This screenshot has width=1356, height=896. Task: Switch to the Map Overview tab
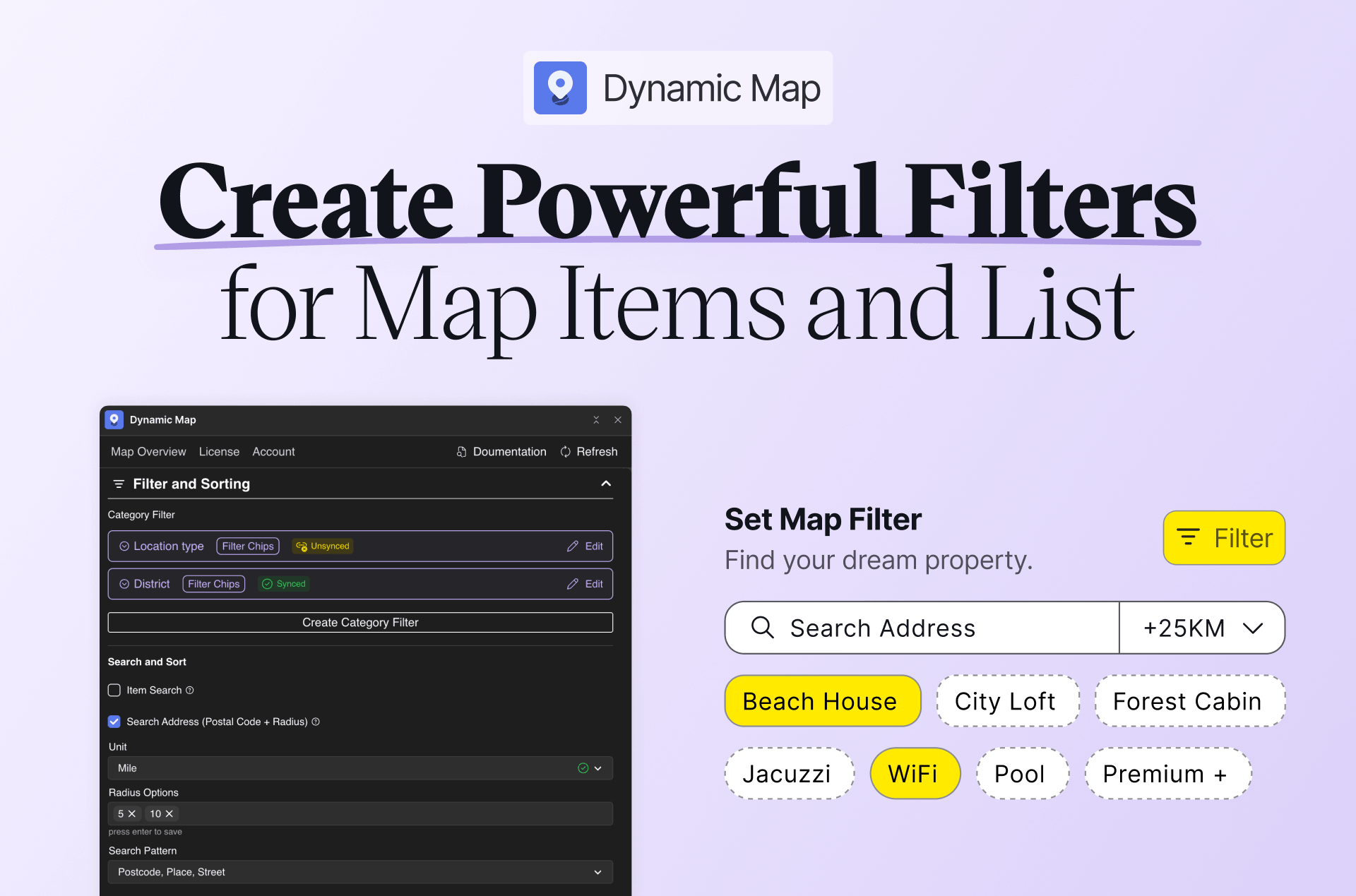pos(148,452)
